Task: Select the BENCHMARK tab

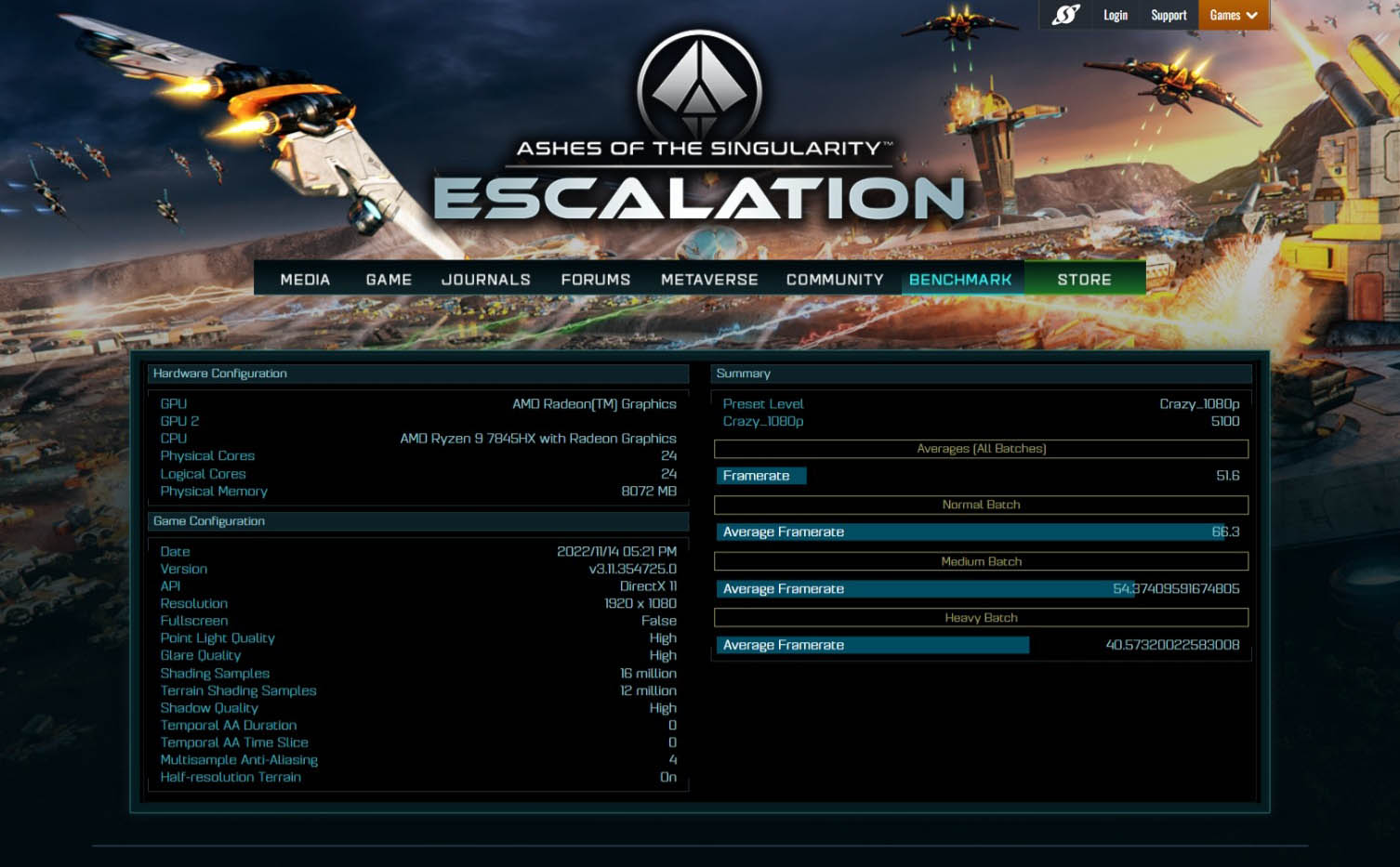Action: point(960,279)
